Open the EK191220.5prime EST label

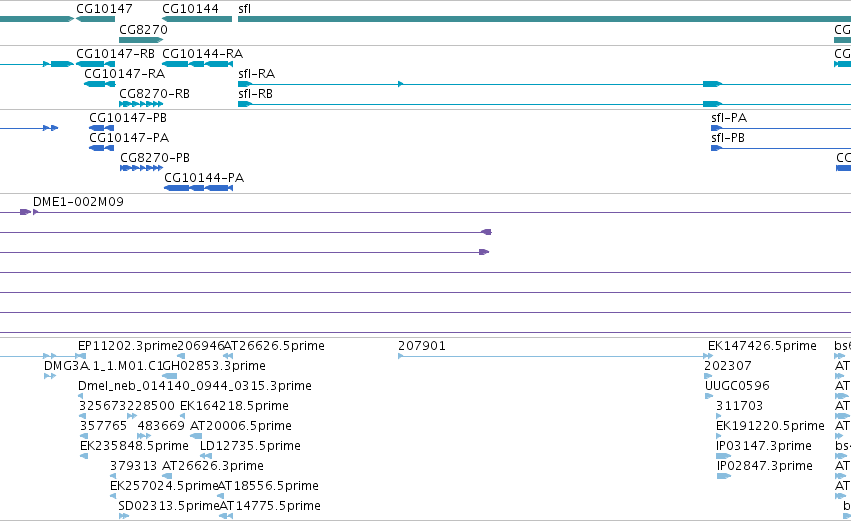tap(770, 425)
